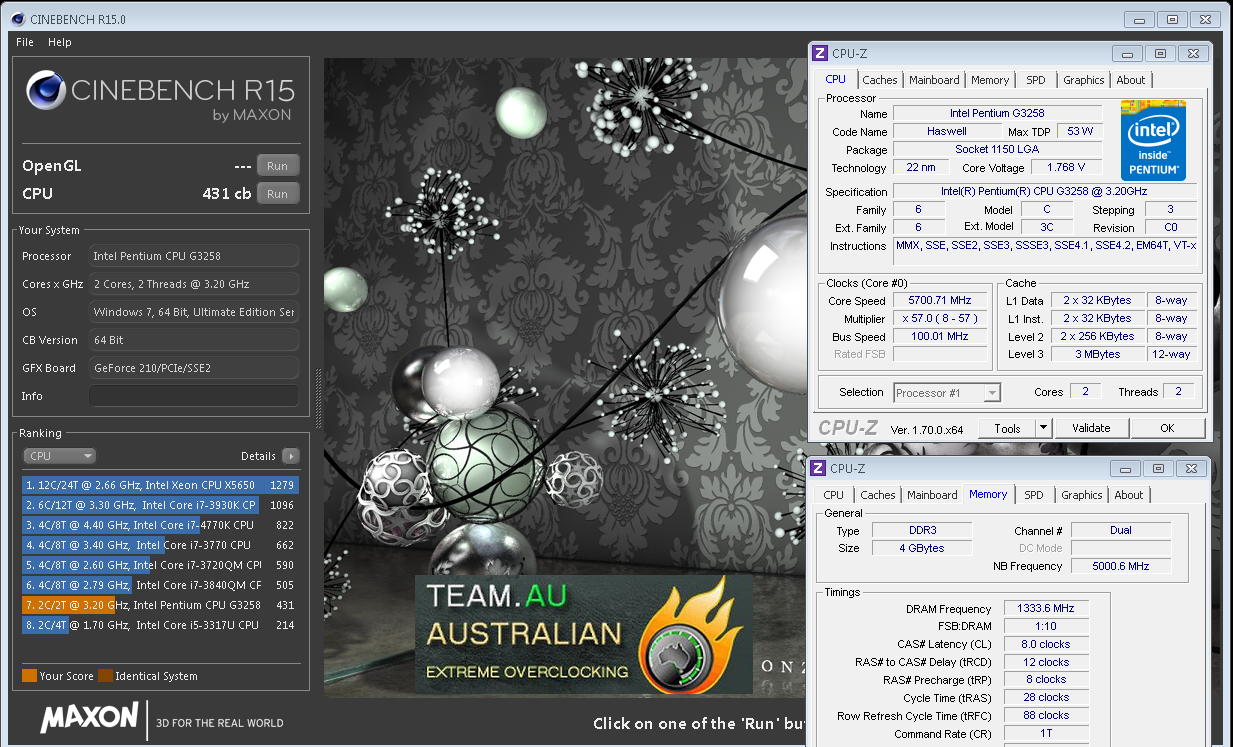Select ranking row Core i7-4770K
Screen dimensions: 1233x747
point(160,525)
